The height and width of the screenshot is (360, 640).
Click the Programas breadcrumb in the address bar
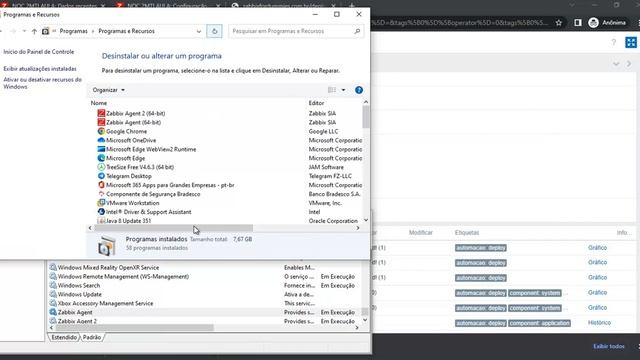point(73,31)
